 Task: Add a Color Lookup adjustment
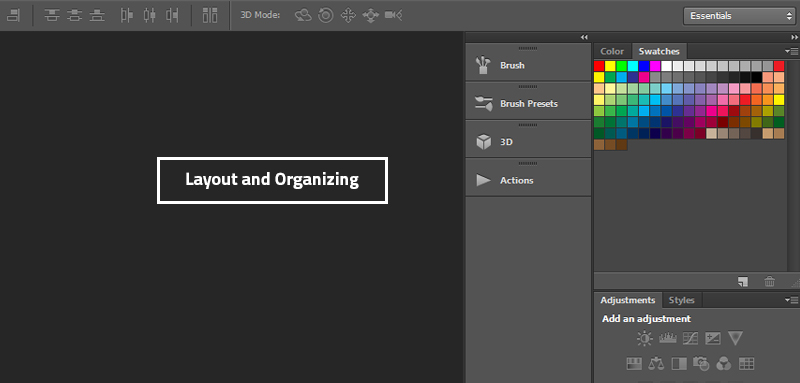pyautogui.click(x=746, y=364)
